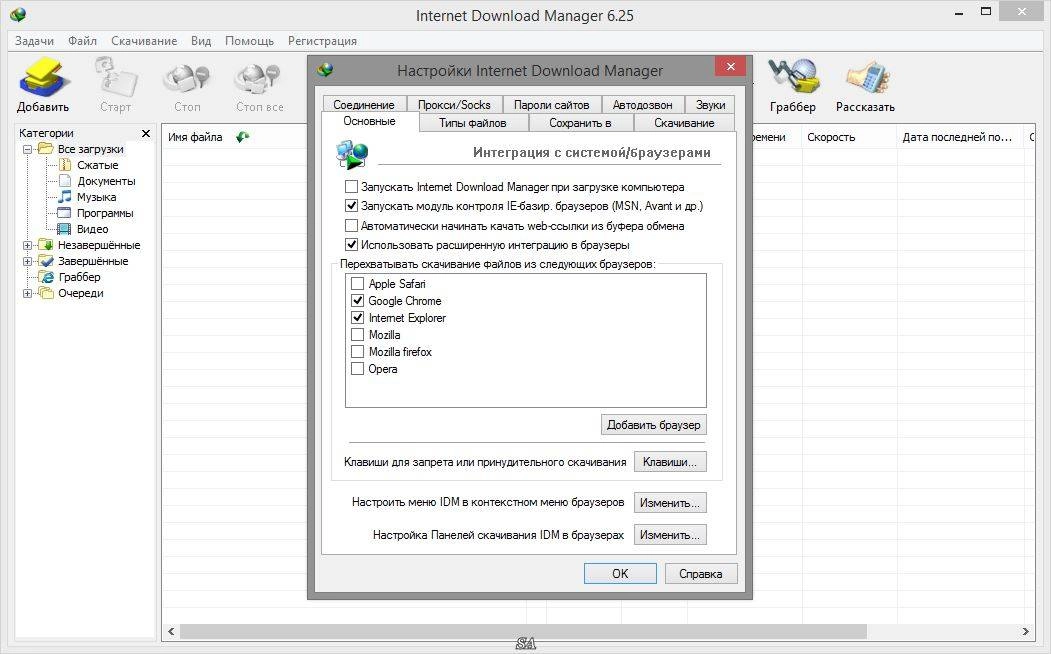Click the Видео film icon
The height and width of the screenshot is (654, 1051).
pyautogui.click(x=64, y=229)
